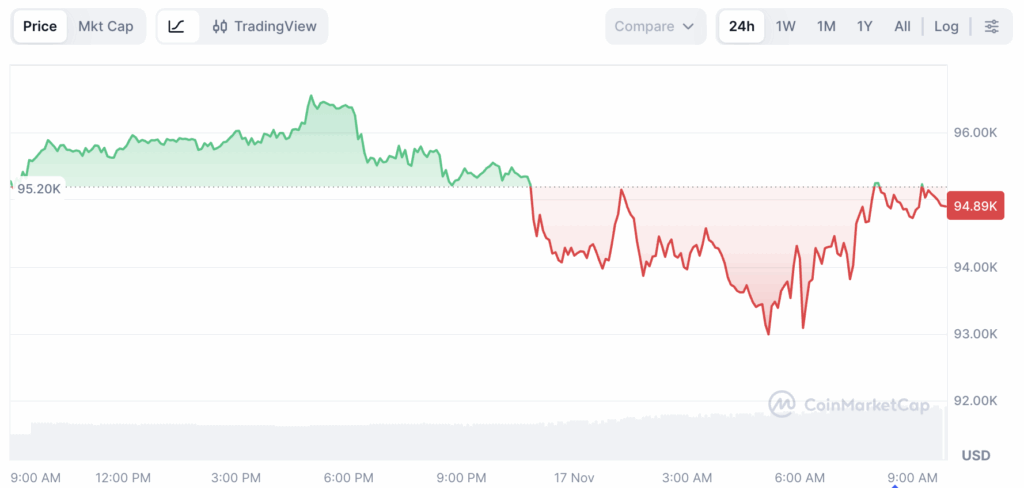Click the CoinMarketCap watermark logo
Viewport: 1024px width, 488px height.
[x=849, y=405]
